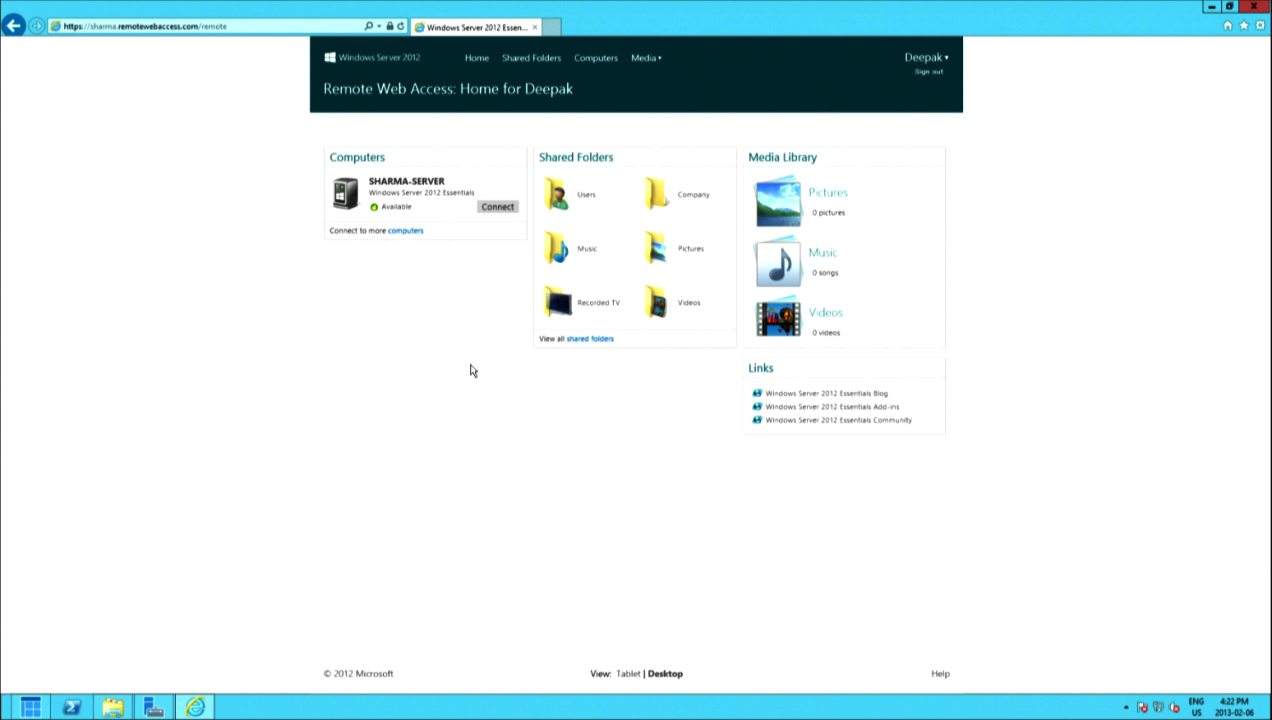The width and height of the screenshot is (1272, 720).
Task: Expand the Deepak user dropdown
Action: point(926,57)
